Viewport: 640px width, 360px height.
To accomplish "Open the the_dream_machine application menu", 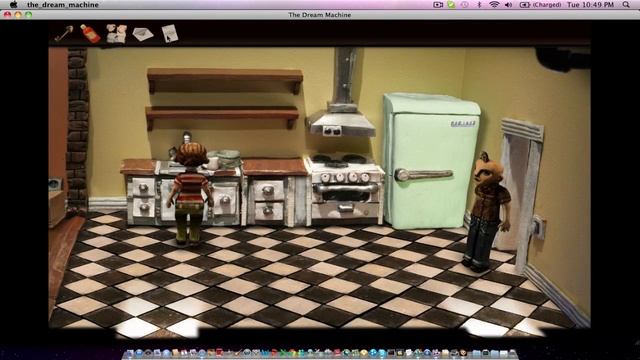I will (x=63, y=5).
